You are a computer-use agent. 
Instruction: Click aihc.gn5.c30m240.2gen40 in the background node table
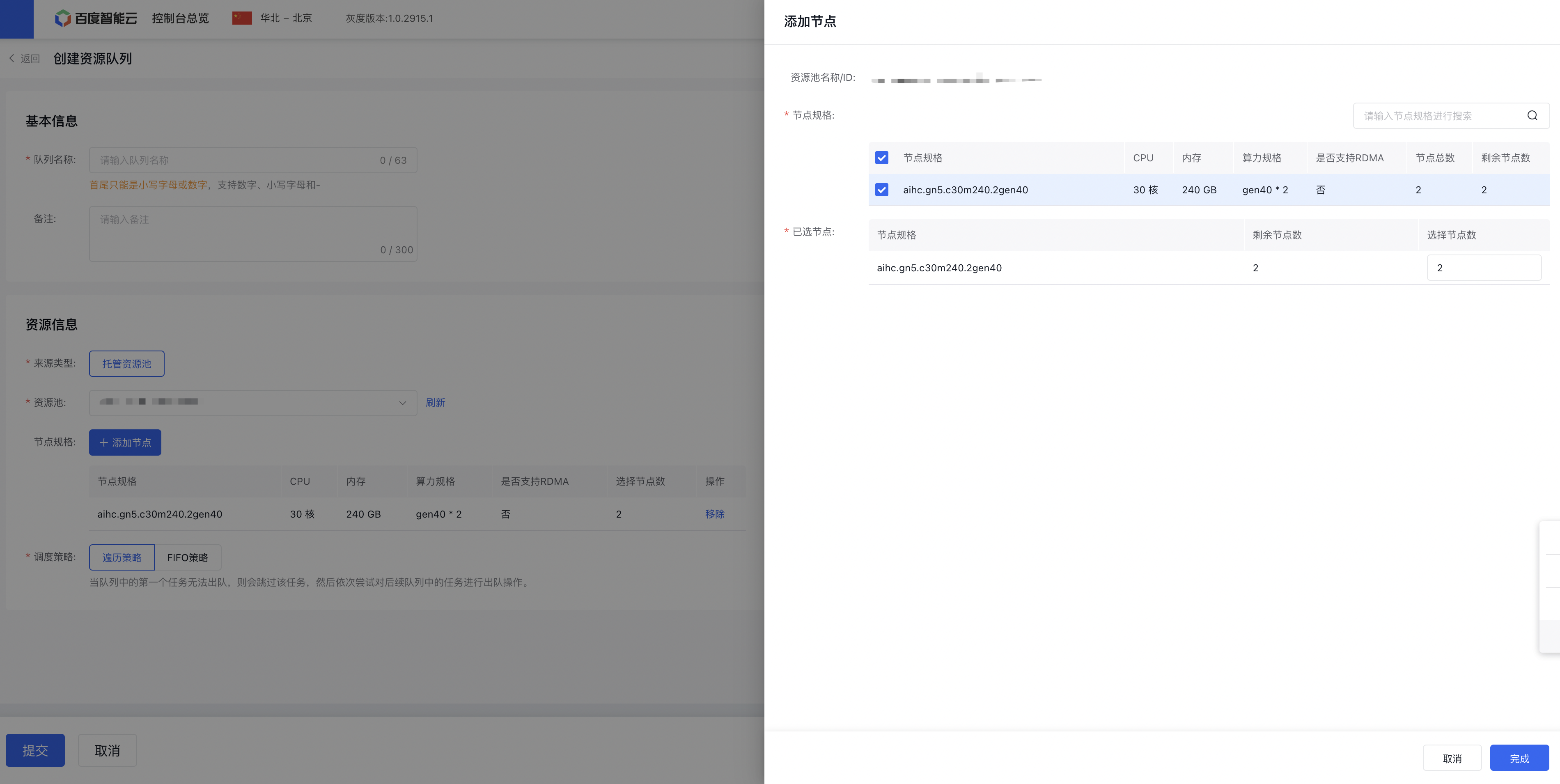[x=160, y=514]
